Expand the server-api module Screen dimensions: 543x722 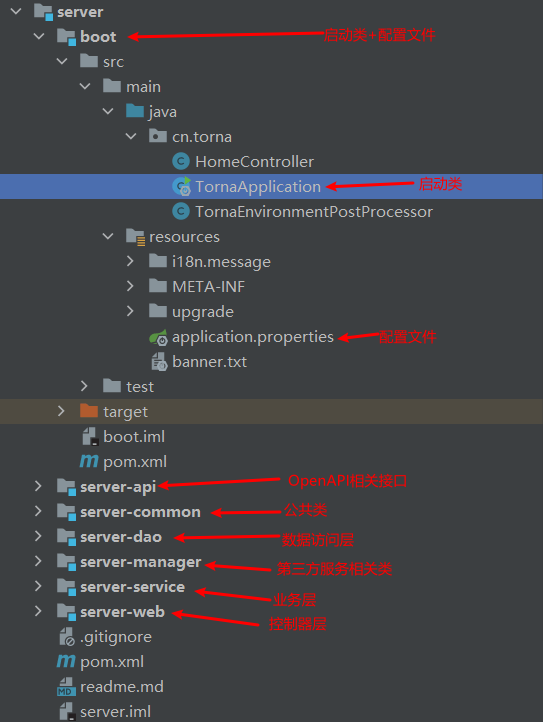click(38, 486)
